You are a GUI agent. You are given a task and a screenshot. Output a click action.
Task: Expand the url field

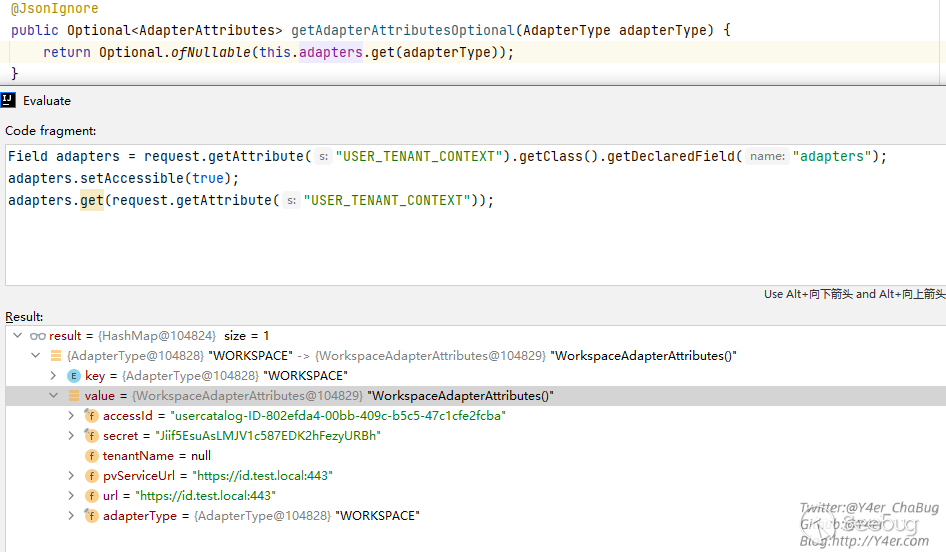71,495
